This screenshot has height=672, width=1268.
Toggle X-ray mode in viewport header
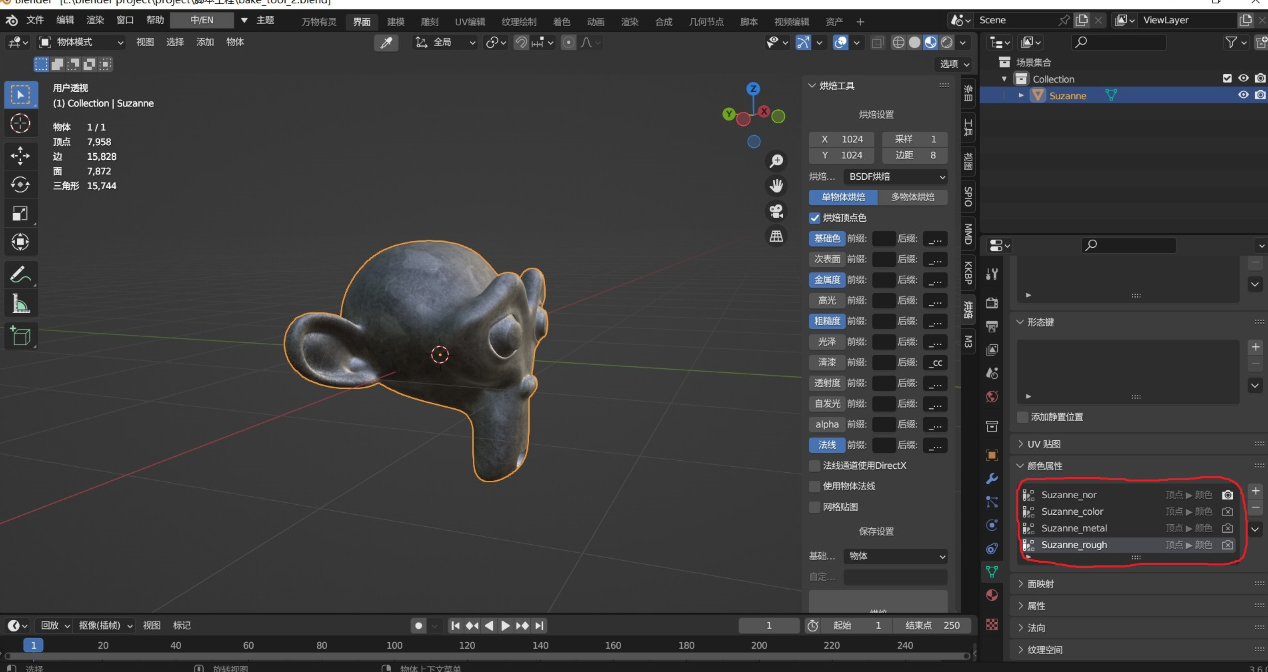(877, 42)
